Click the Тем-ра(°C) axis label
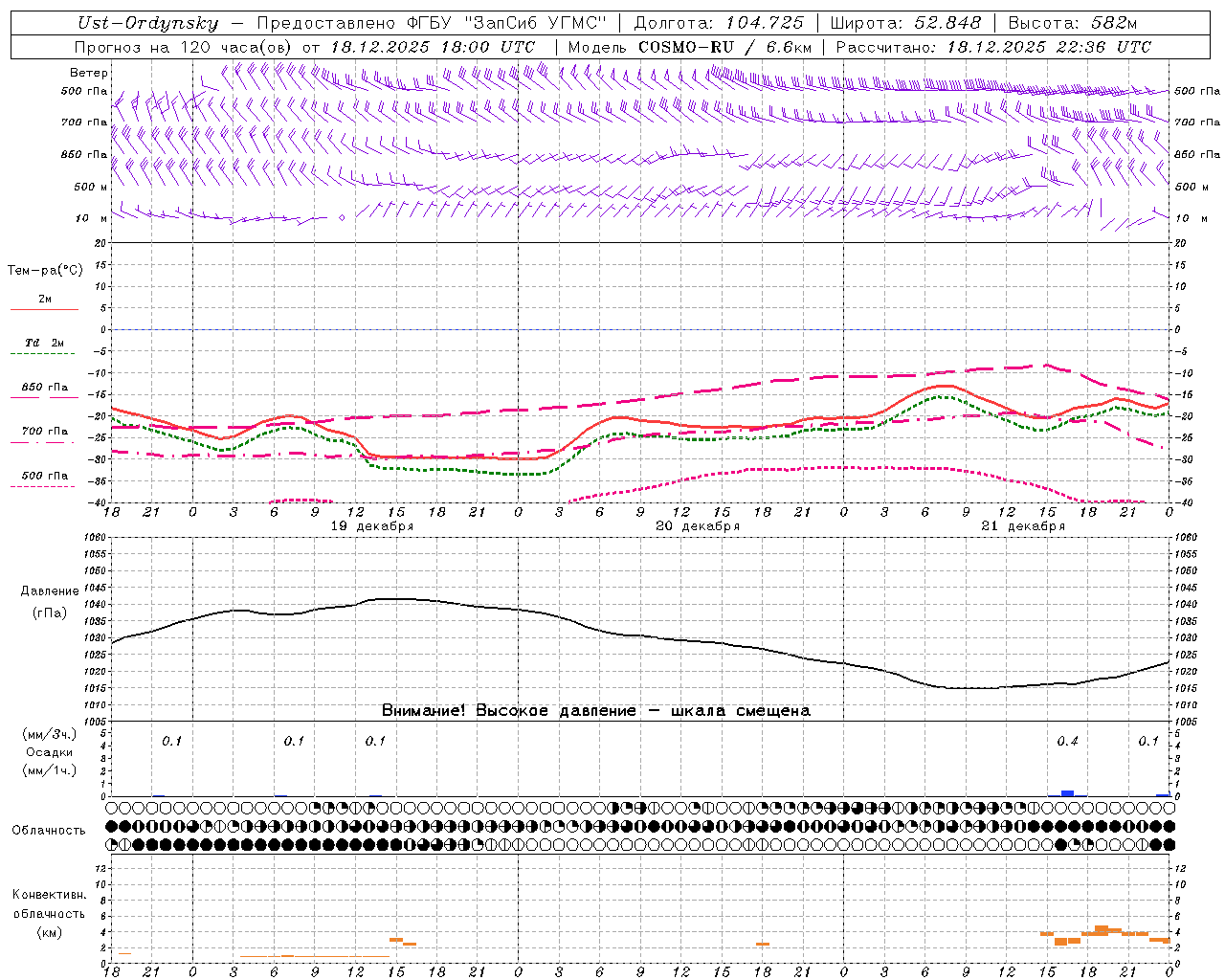The width and height of the screenshot is (1225, 980). (45, 271)
